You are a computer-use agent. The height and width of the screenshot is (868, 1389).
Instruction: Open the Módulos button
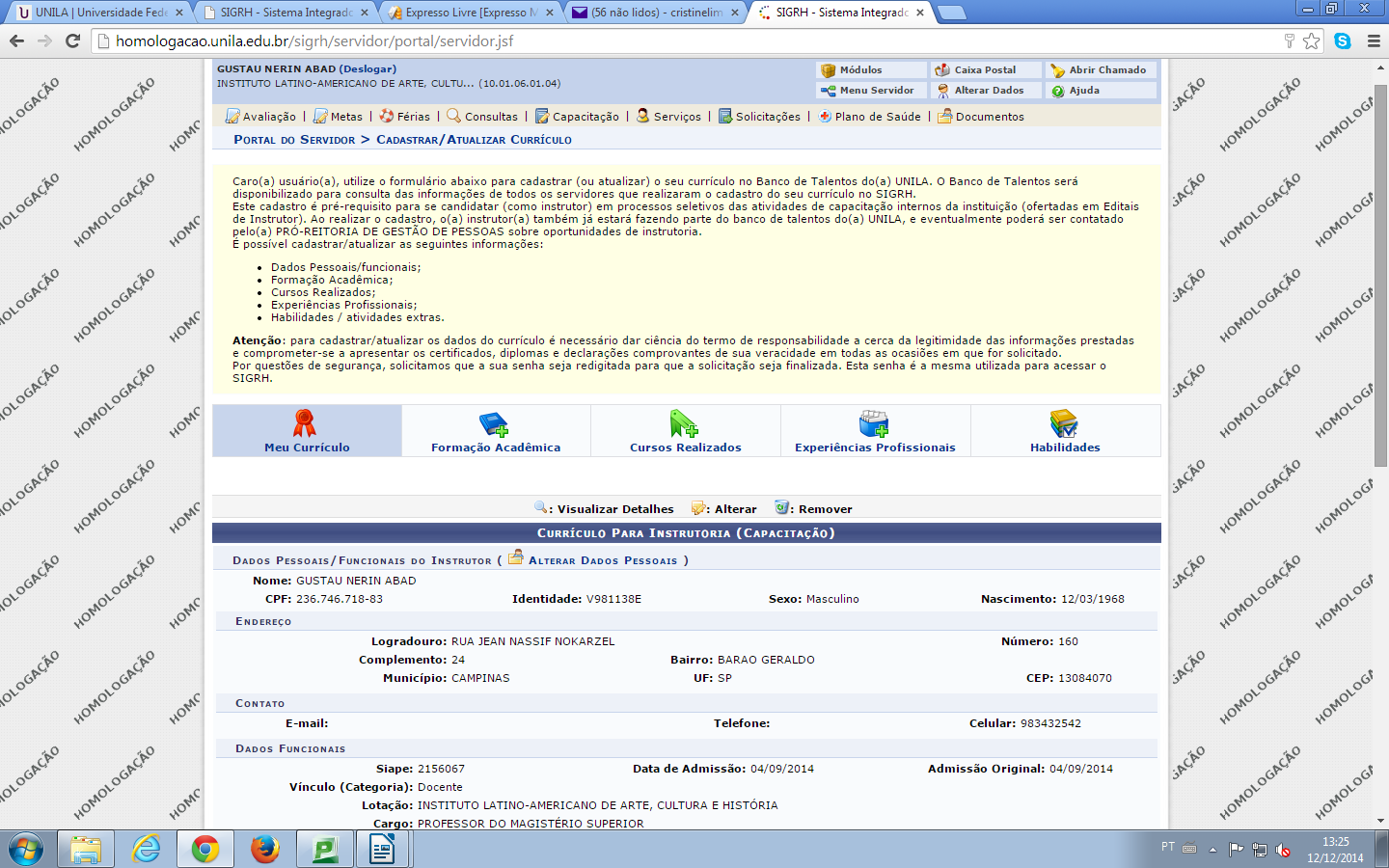tap(871, 70)
